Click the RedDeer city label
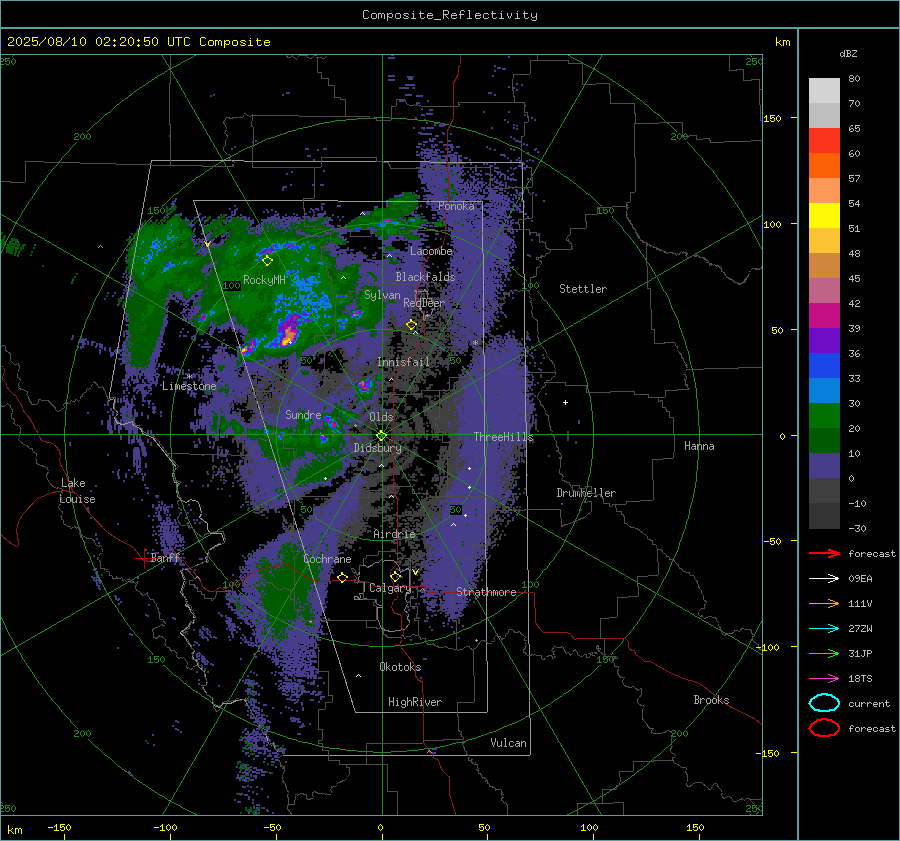This screenshot has height=841, width=900. (424, 303)
